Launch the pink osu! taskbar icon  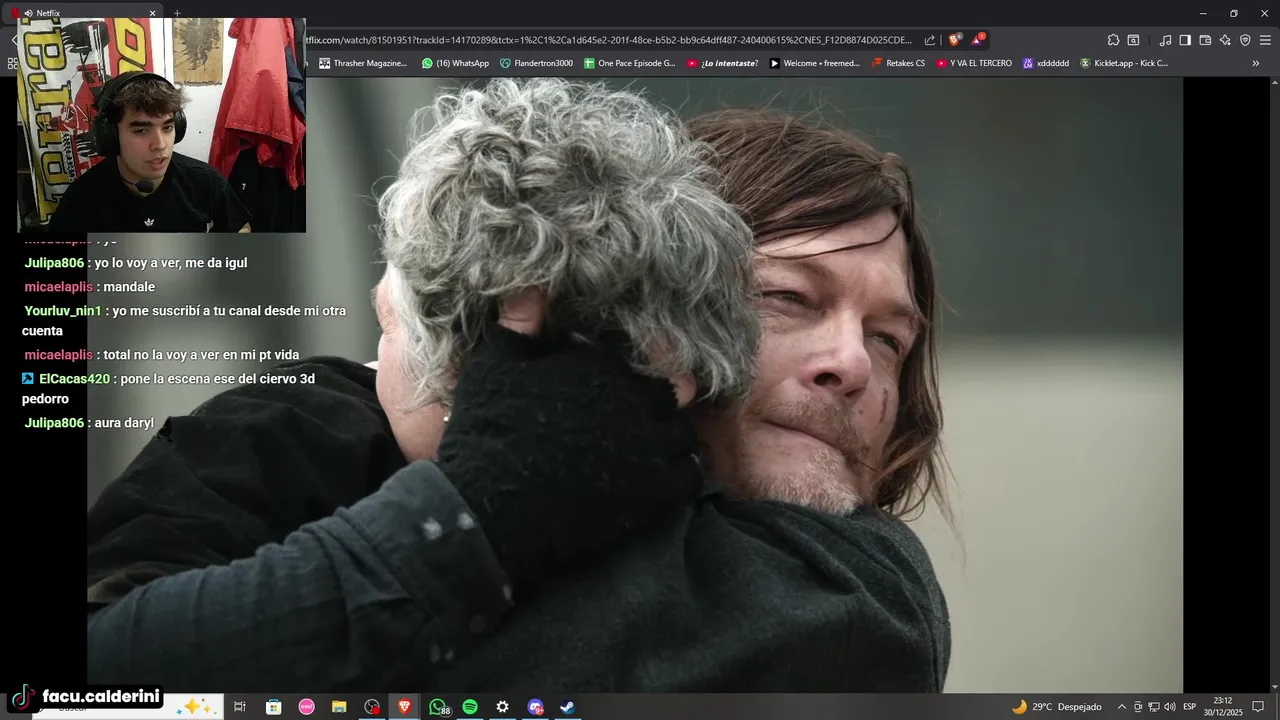(306, 707)
